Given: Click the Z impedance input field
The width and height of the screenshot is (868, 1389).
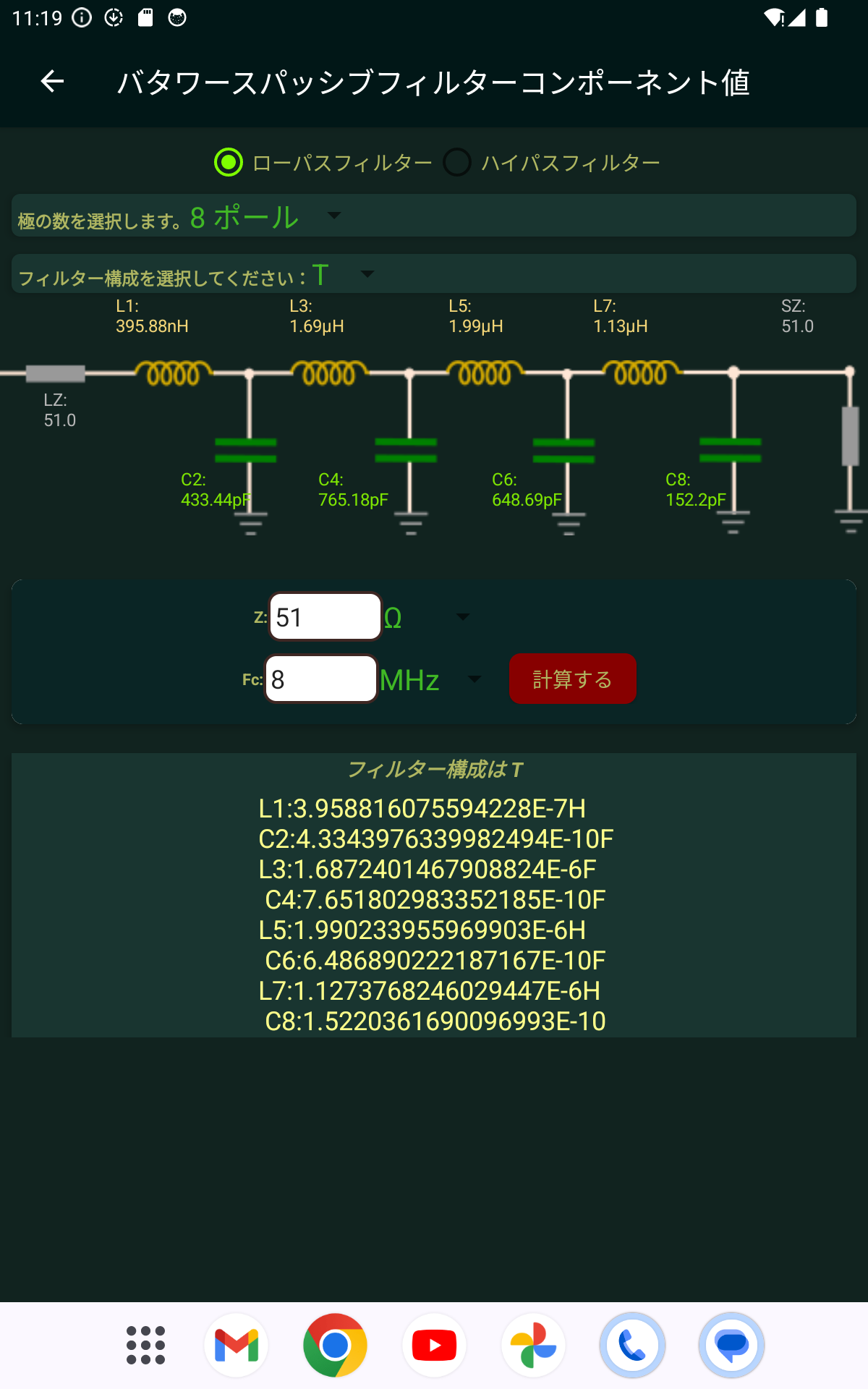Looking at the screenshot, I should click(x=325, y=616).
